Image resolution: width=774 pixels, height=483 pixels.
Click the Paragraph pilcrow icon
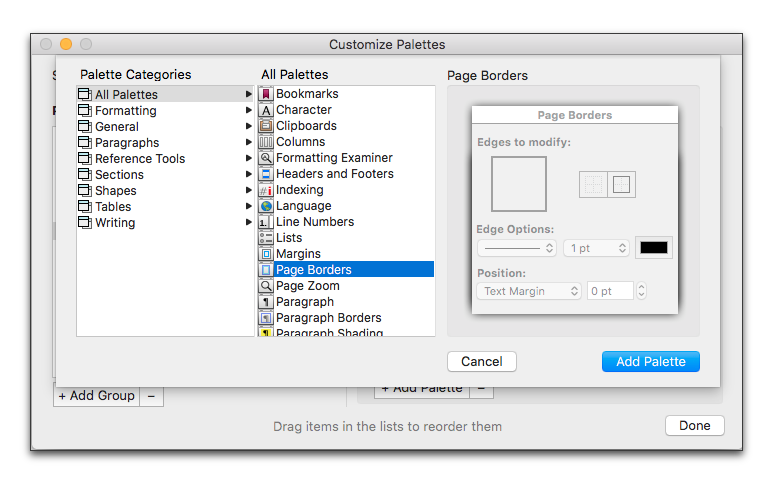[x=266, y=302]
